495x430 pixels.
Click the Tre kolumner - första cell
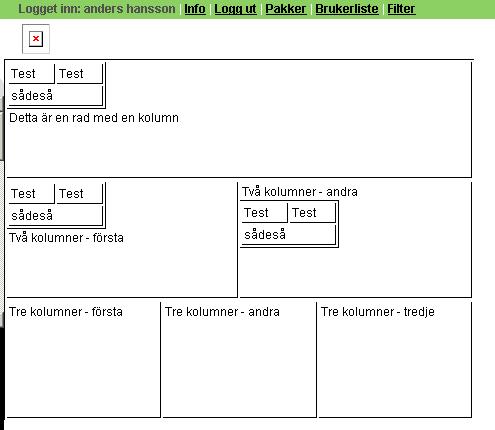tap(83, 360)
